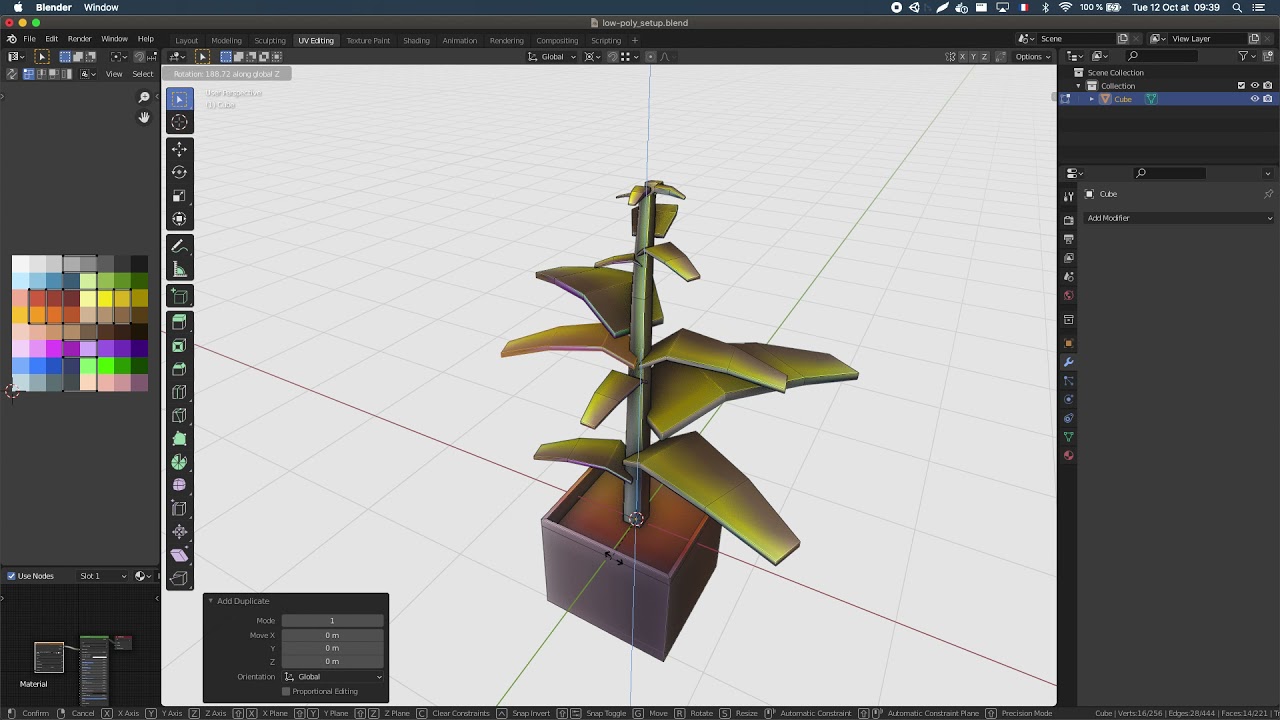Open the UV editor View menu
This screenshot has width=1280, height=720.
click(x=114, y=74)
